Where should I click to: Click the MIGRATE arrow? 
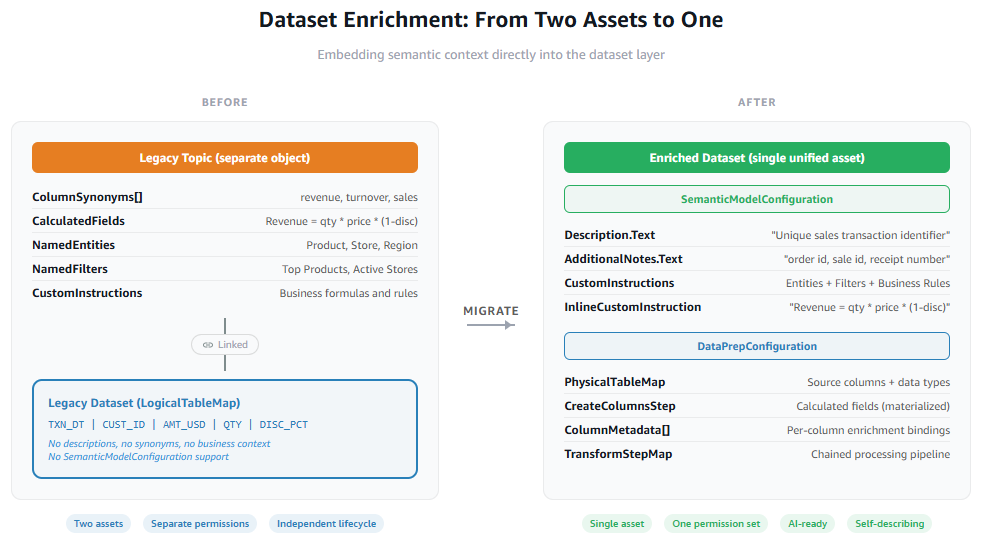[x=491, y=325]
